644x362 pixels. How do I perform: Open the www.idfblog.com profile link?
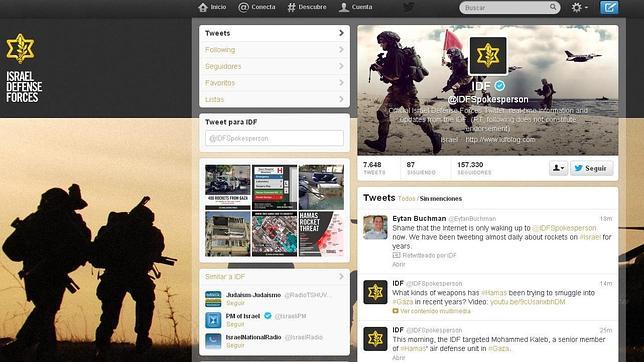pyautogui.click(x=500, y=139)
